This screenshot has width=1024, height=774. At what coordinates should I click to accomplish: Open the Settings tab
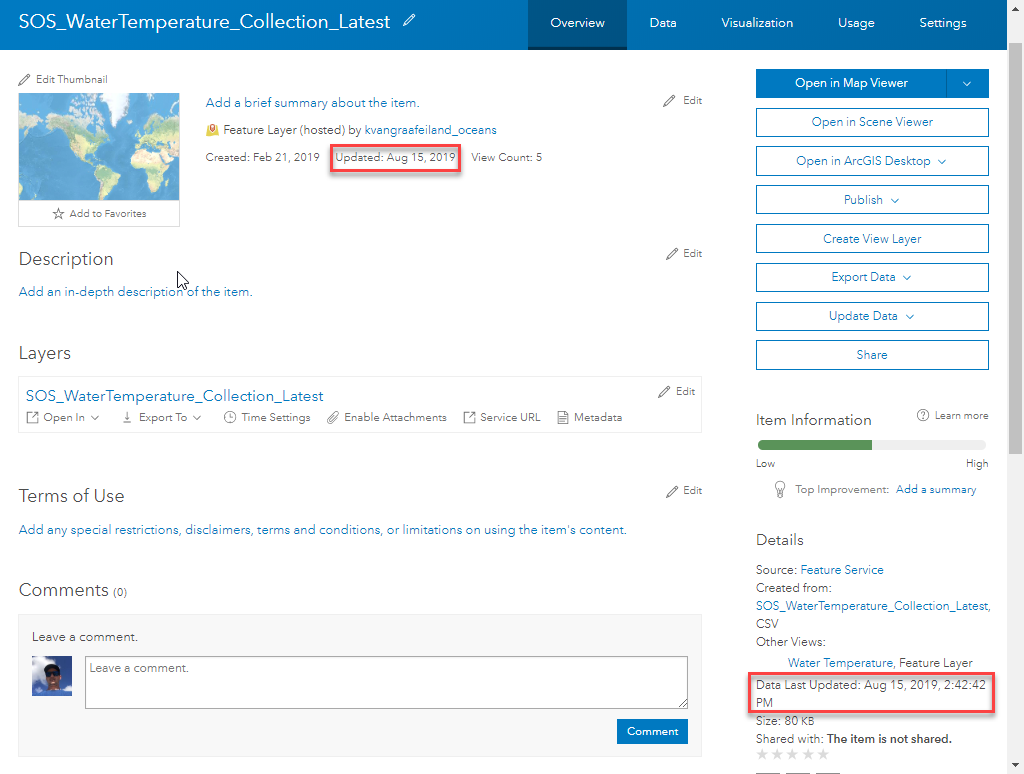(x=942, y=24)
